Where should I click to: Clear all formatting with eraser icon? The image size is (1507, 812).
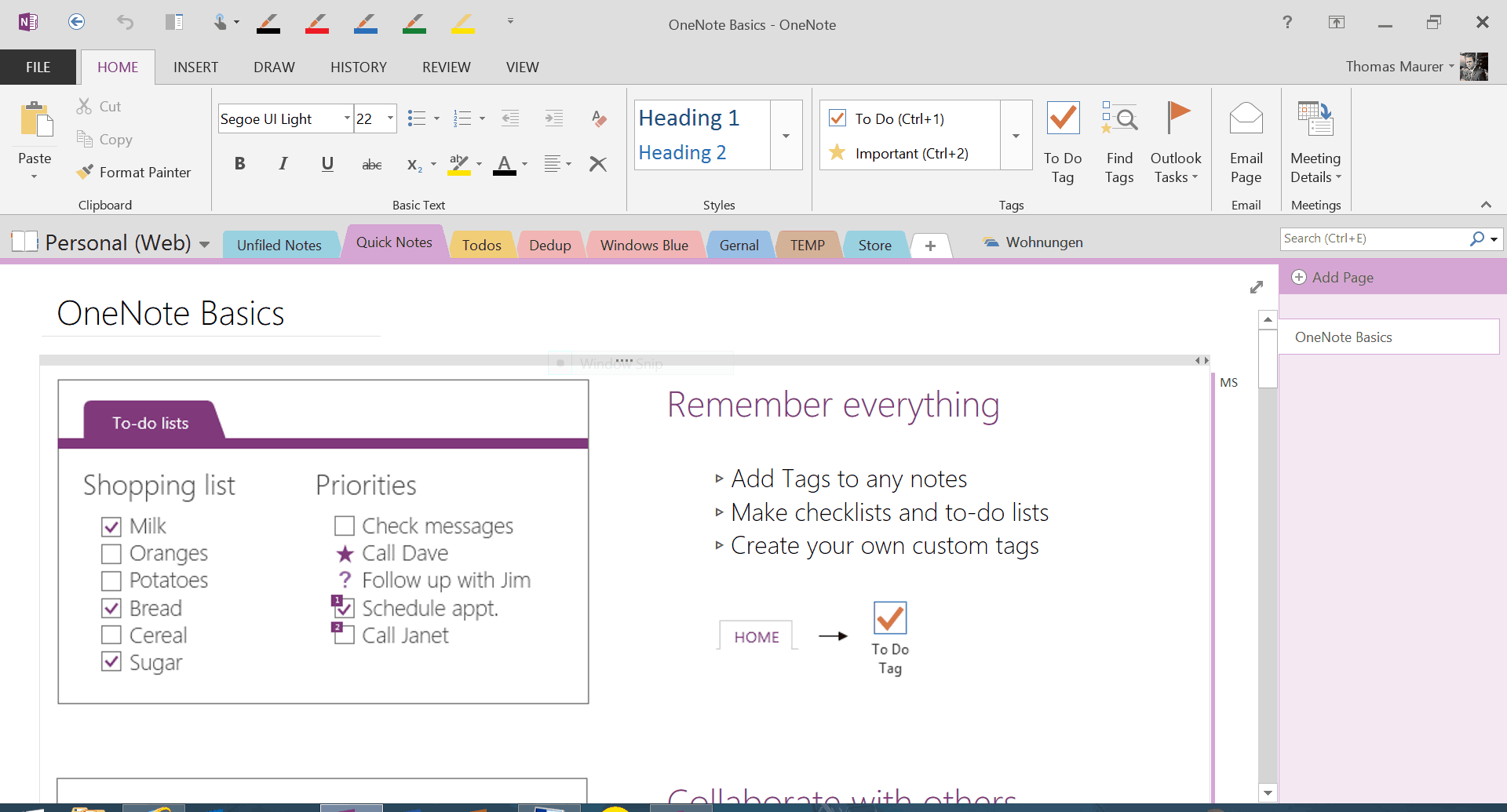pos(599,118)
